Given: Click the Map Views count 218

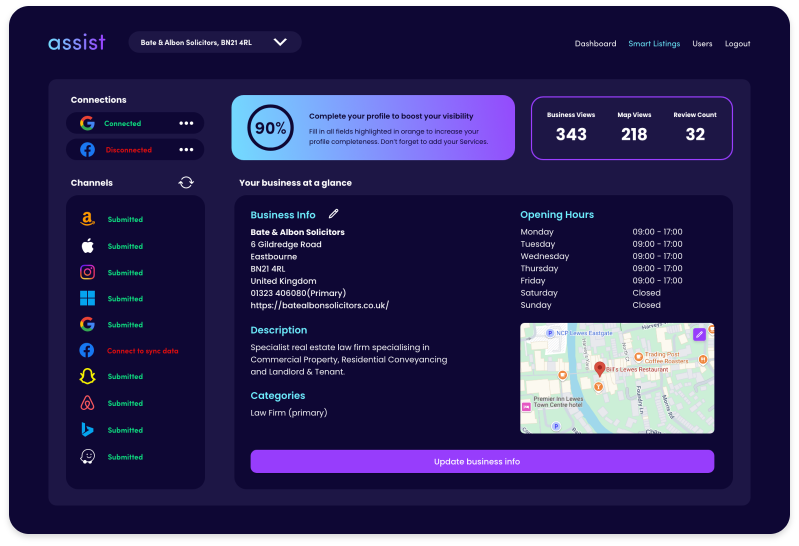Looking at the screenshot, I should (634, 134).
